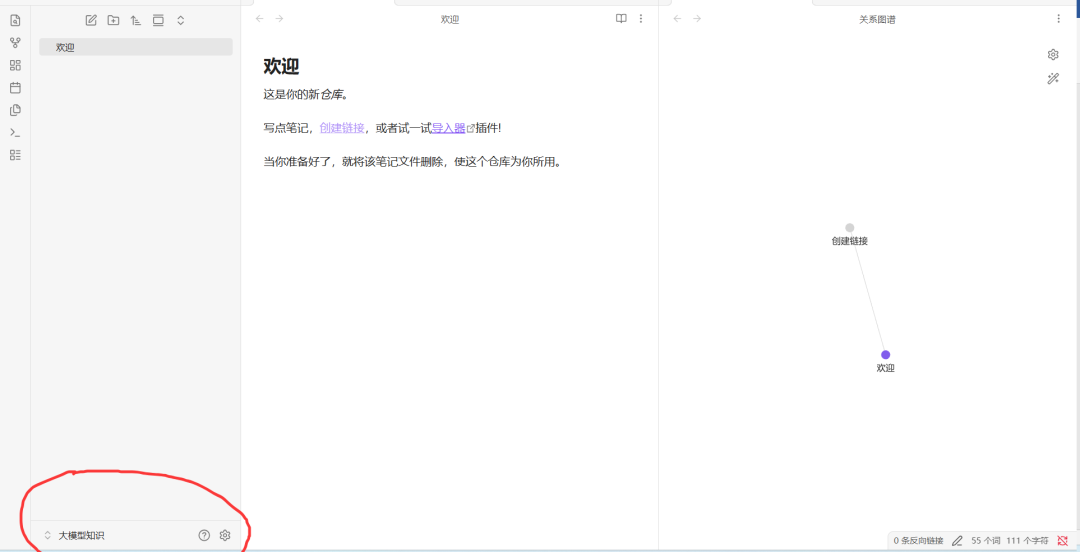This screenshot has height=552, width=1080.
Task: Open the 大模型知识 vault switcher
Action: pyautogui.click(x=74, y=535)
